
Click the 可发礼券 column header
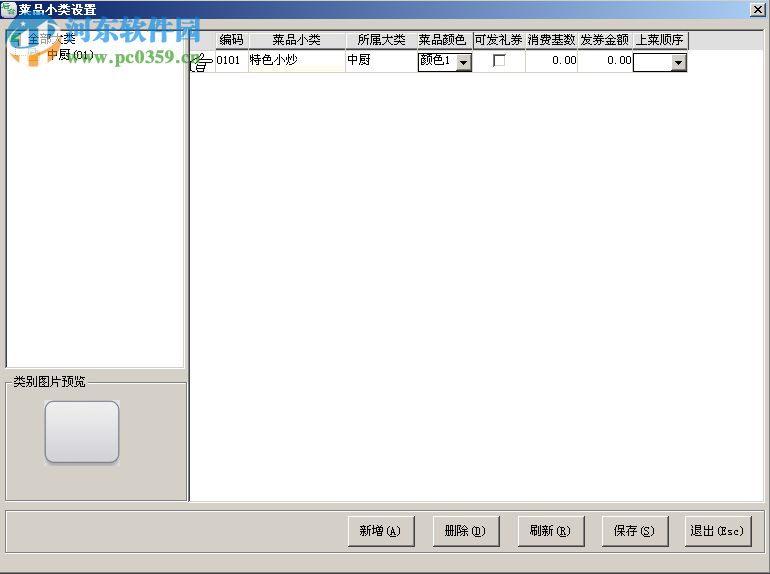coord(499,40)
